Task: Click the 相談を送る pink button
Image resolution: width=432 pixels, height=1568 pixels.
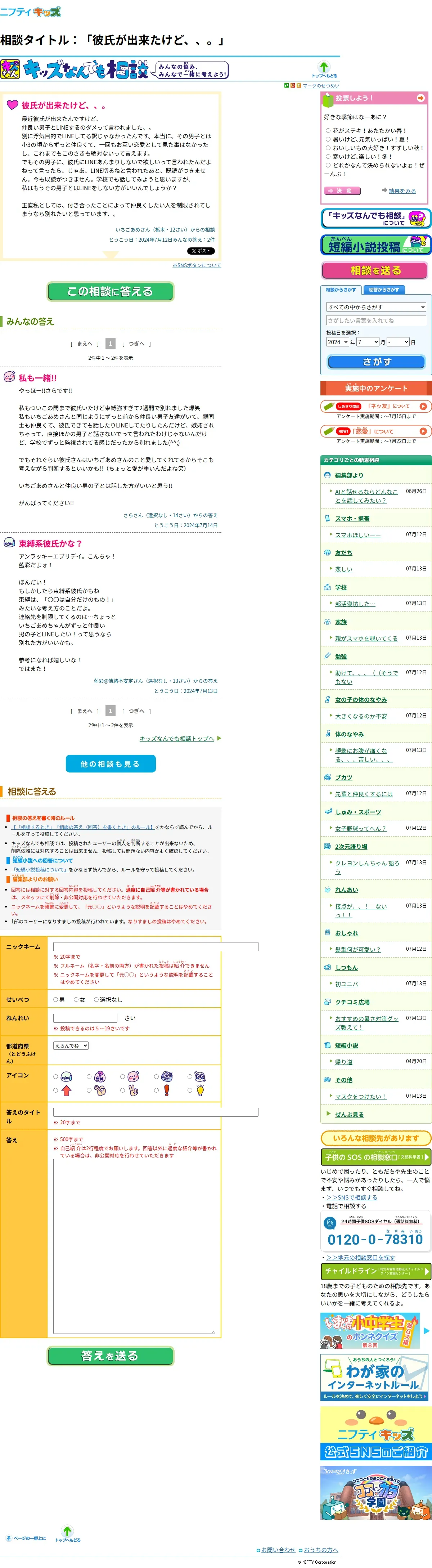Action: click(375, 270)
